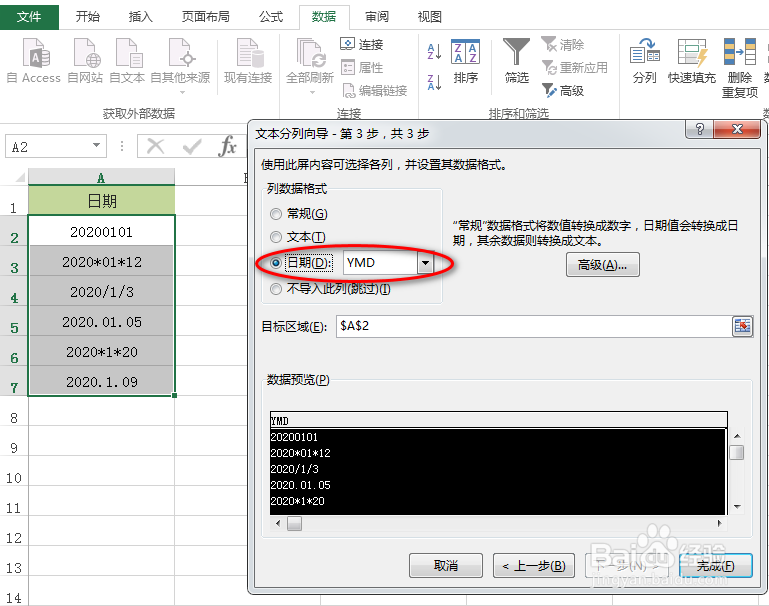Open the 文件 tab
The width and height of the screenshot is (769, 606).
[x=29, y=17]
